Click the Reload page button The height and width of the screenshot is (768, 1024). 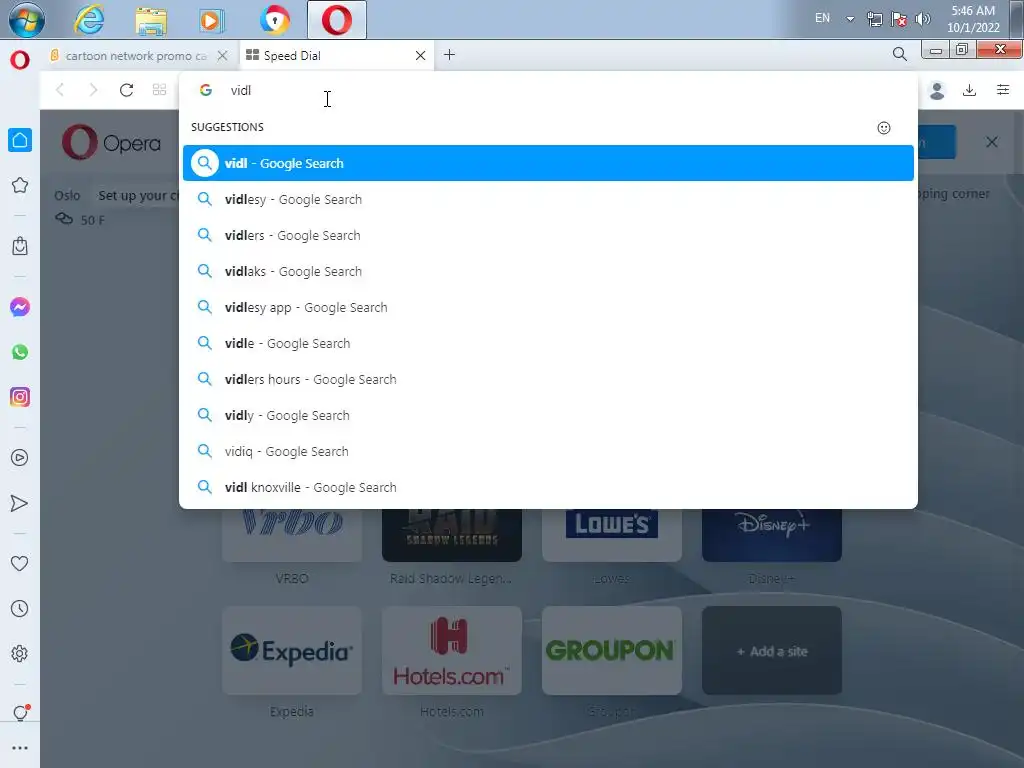(x=127, y=90)
